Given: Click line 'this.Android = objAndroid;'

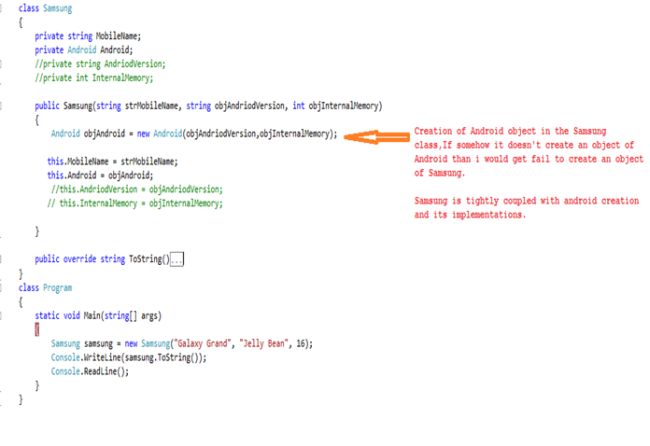Looking at the screenshot, I should click(100, 175).
